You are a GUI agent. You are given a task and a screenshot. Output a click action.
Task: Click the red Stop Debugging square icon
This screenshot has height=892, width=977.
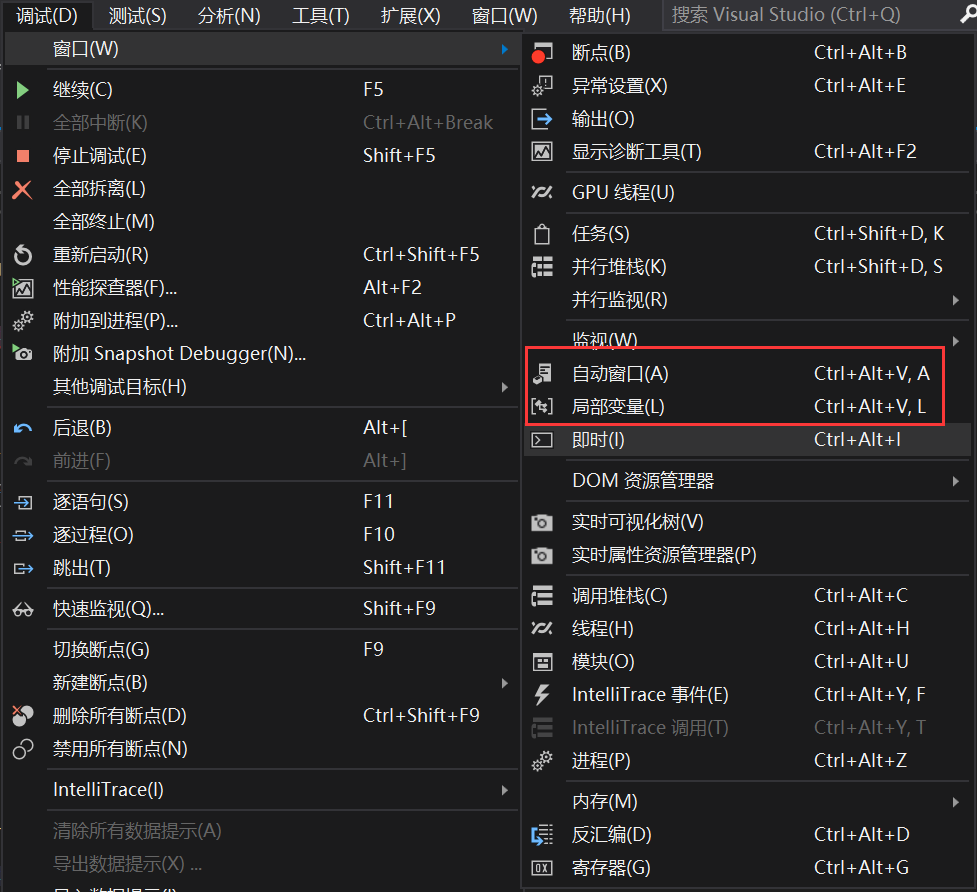click(23, 156)
